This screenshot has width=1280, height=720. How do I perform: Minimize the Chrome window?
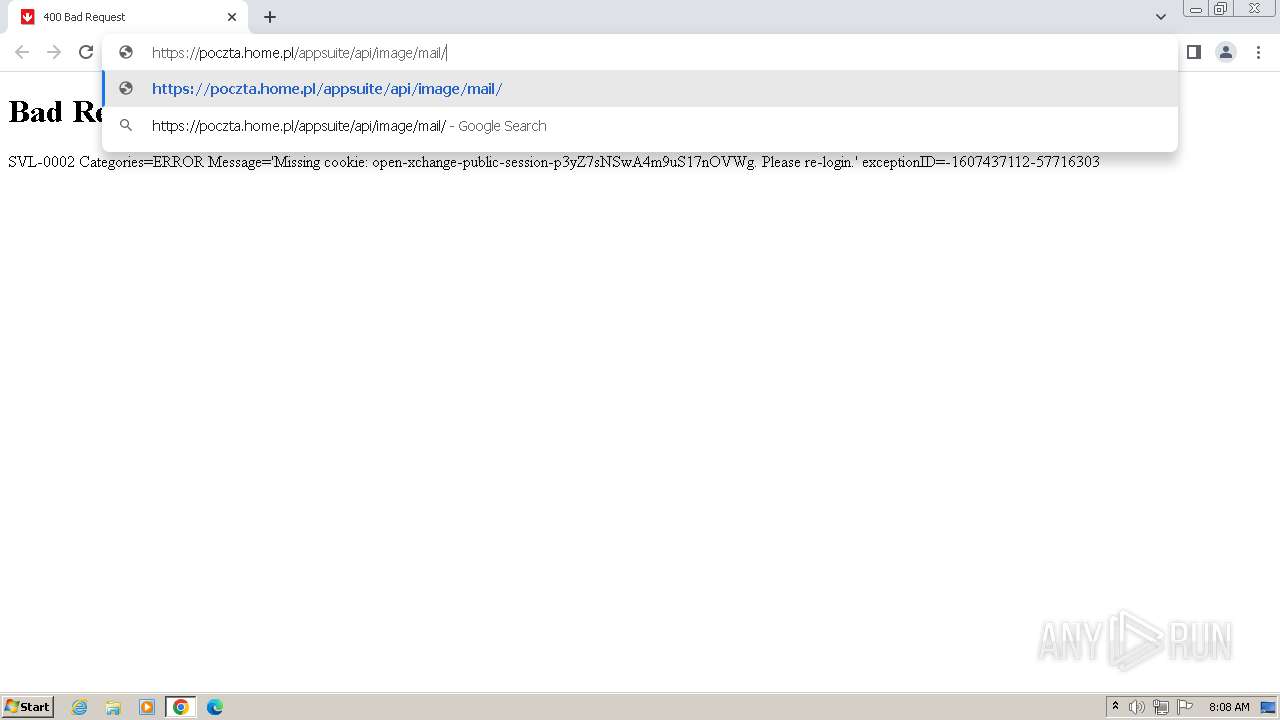click(1196, 9)
